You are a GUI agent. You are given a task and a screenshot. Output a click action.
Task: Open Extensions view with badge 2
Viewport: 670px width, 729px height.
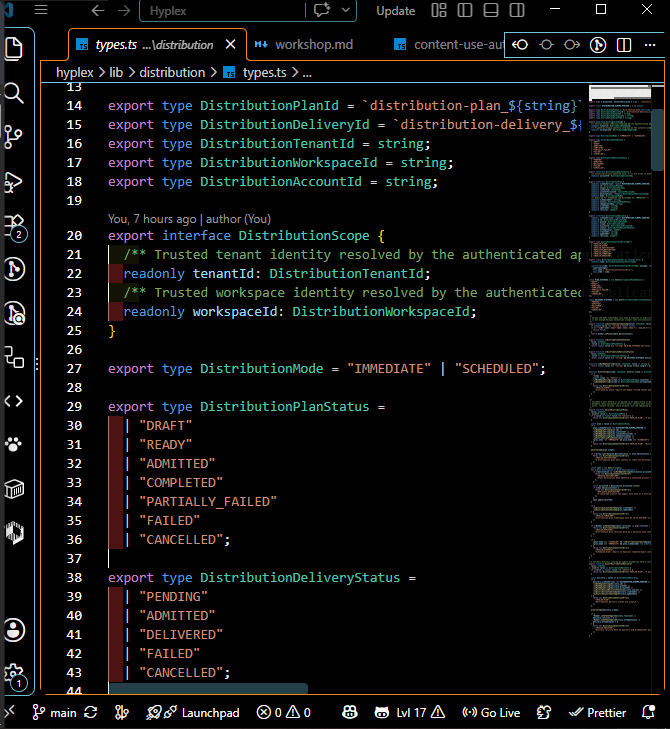click(15, 226)
